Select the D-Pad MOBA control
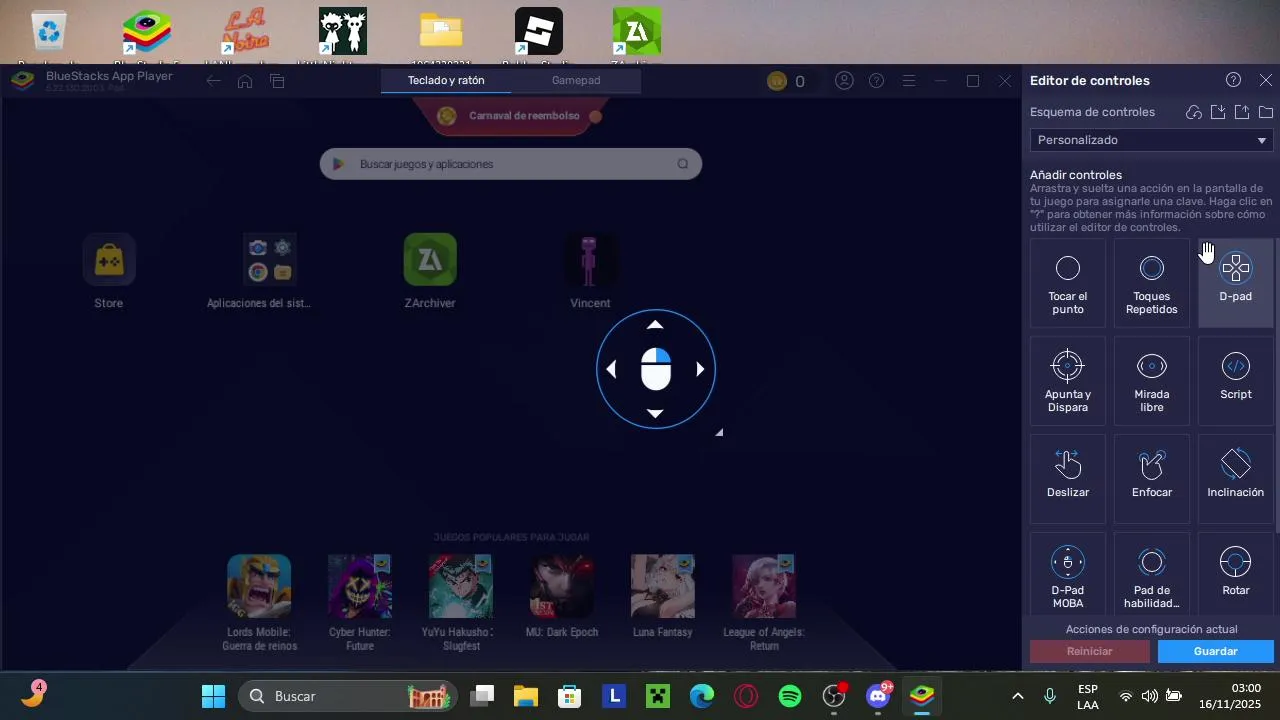The image size is (1280, 720). click(x=1068, y=575)
